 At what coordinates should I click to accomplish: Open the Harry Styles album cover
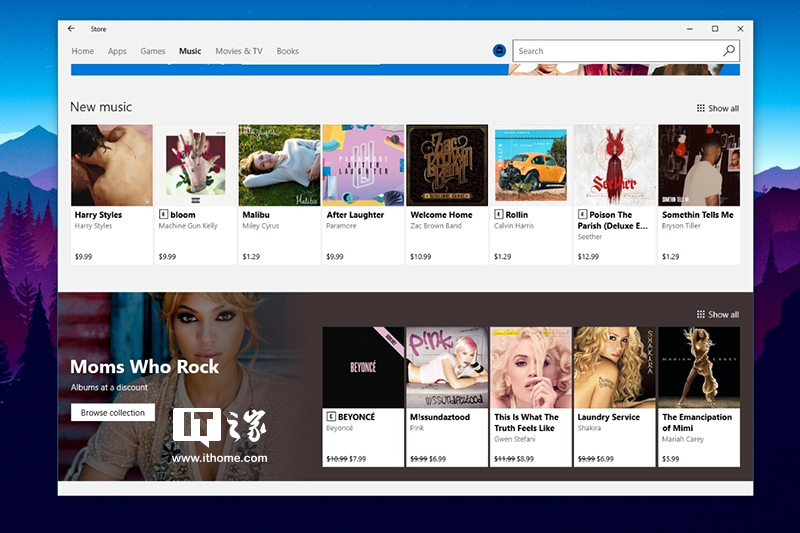click(x=112, y=165)
